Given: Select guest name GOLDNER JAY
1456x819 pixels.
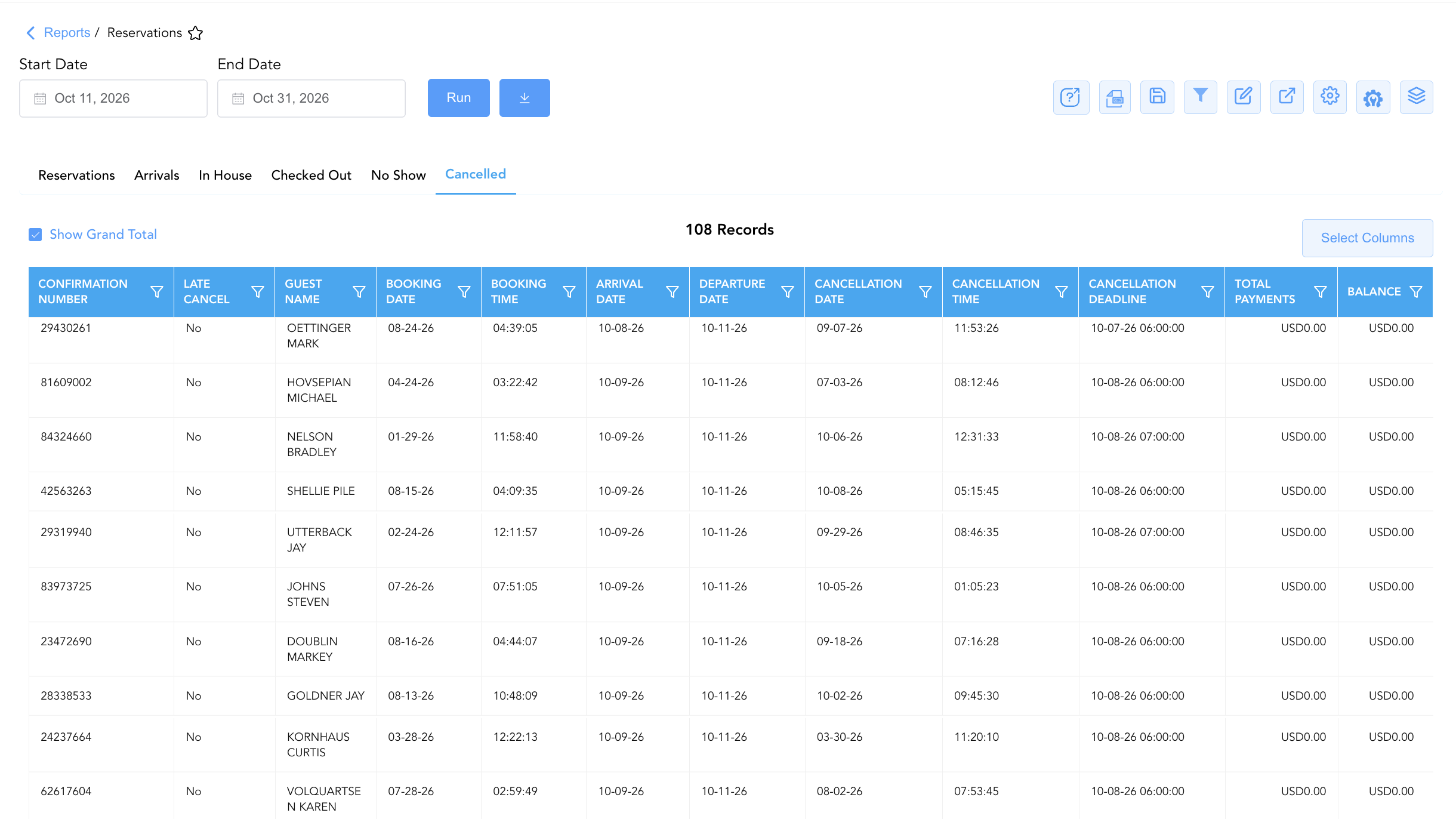Looking at the screenshot, I should click(x=325, y=696).
